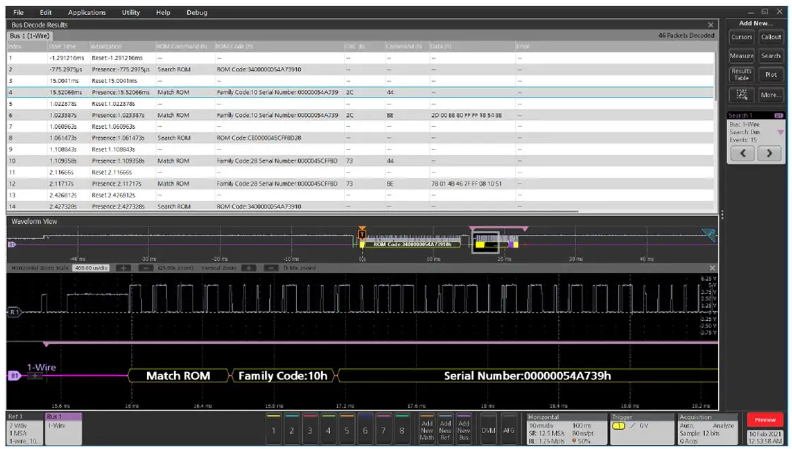Open the Bus 1 1-Wire badge
This screenshot has height=449, width=792.
[x=63, y=429]
